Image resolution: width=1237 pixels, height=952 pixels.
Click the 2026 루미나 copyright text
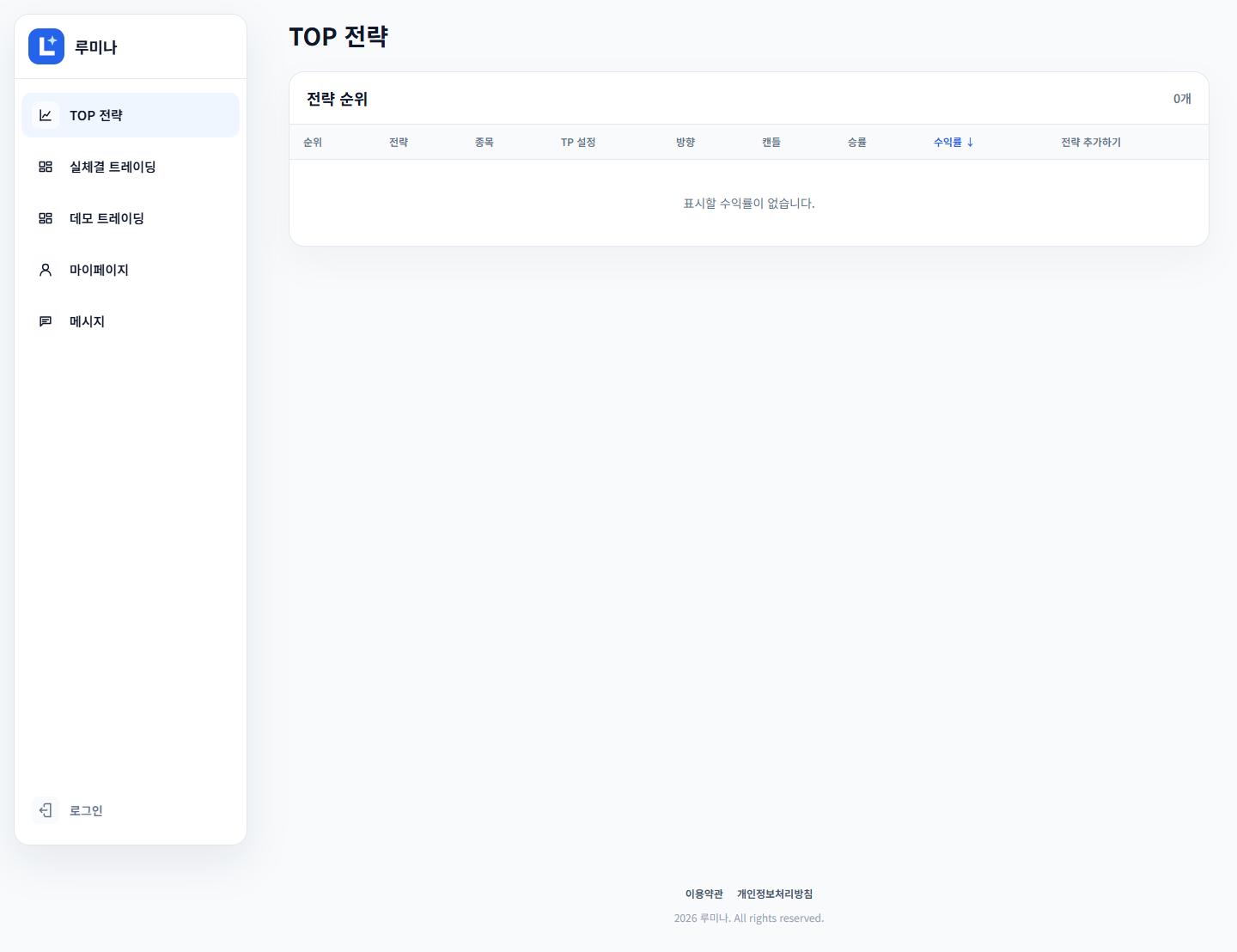749,918
